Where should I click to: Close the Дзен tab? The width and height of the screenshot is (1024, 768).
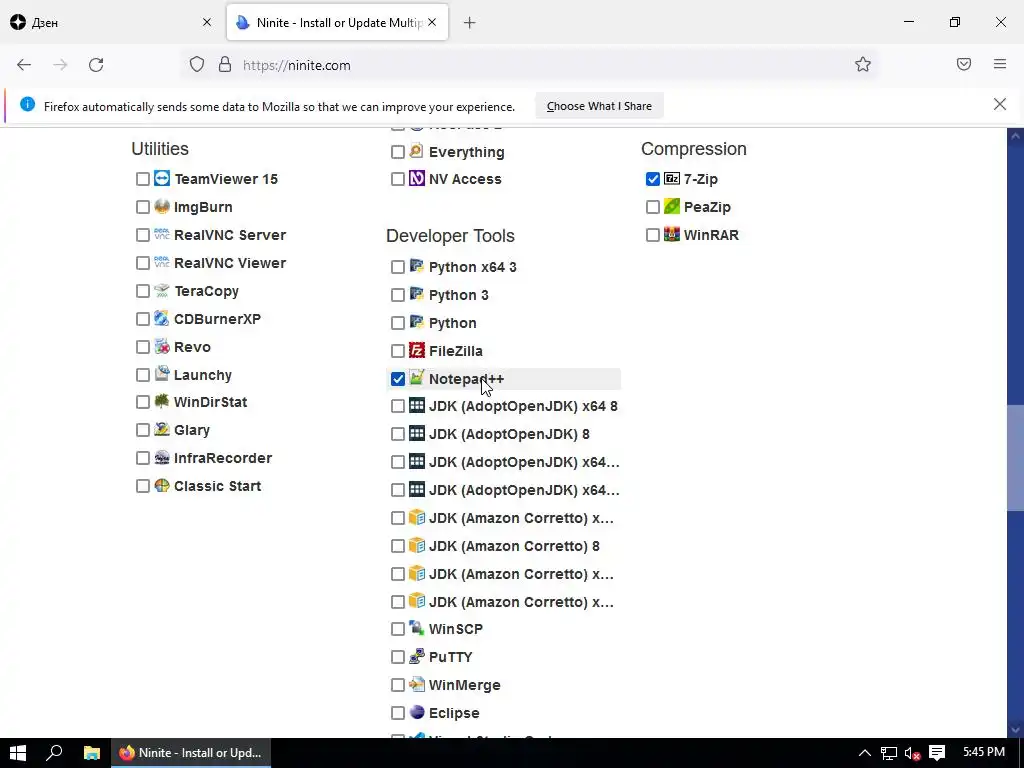[x=206, y=22]
